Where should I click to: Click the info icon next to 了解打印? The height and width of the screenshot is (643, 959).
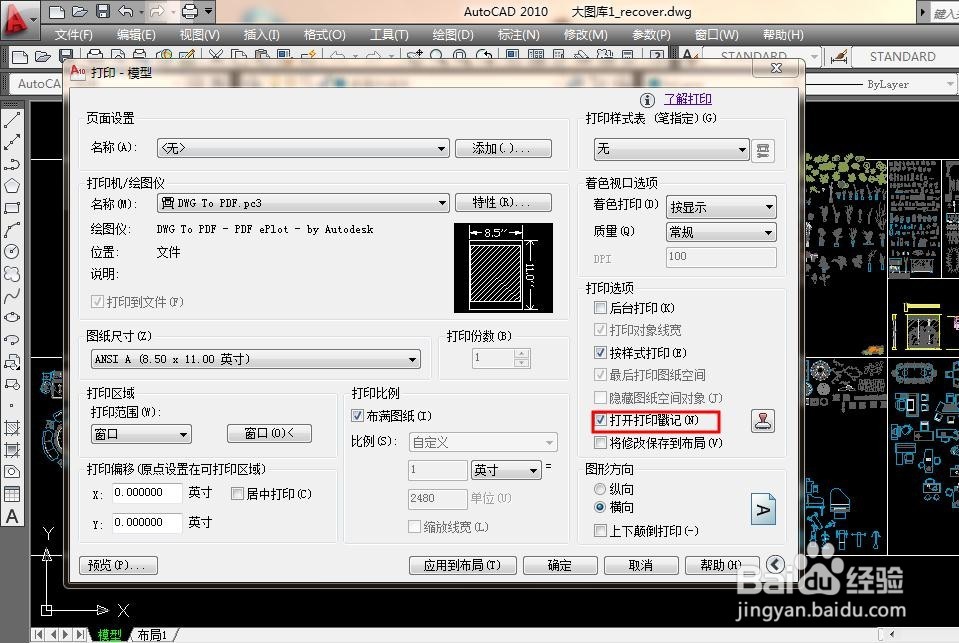pyautogui.click(x=647, y=100)
